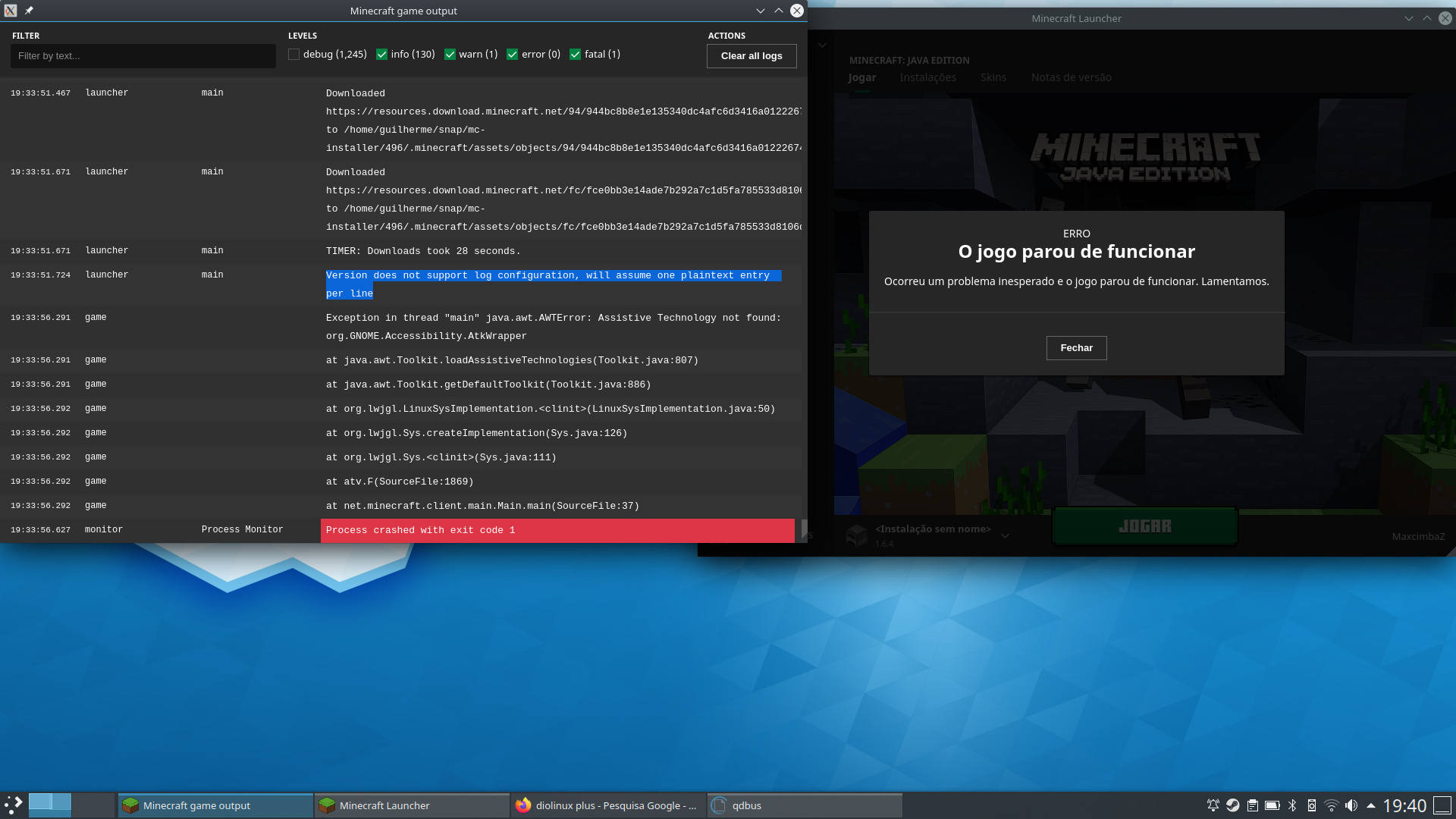Click the green JOGAR button
This screenshot has height=819, width=1456.
coord(1145,526)
